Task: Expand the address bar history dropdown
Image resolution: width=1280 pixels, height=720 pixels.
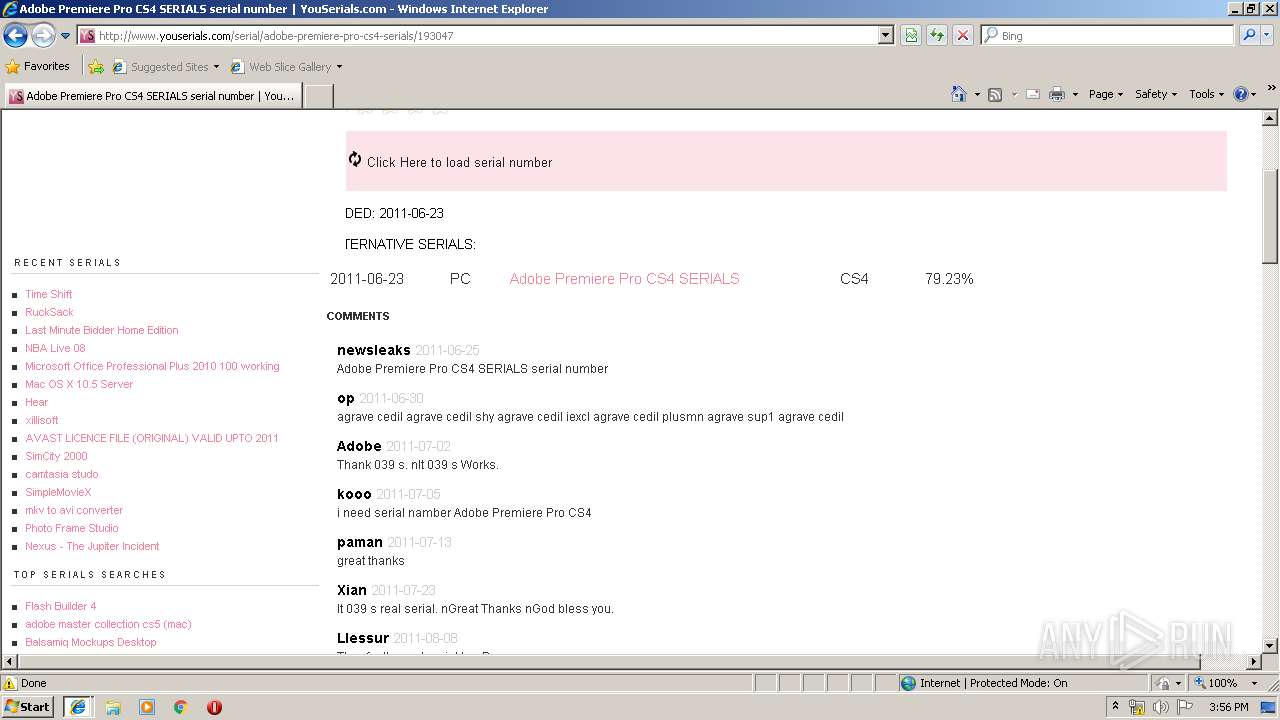Action: point(885,35)
